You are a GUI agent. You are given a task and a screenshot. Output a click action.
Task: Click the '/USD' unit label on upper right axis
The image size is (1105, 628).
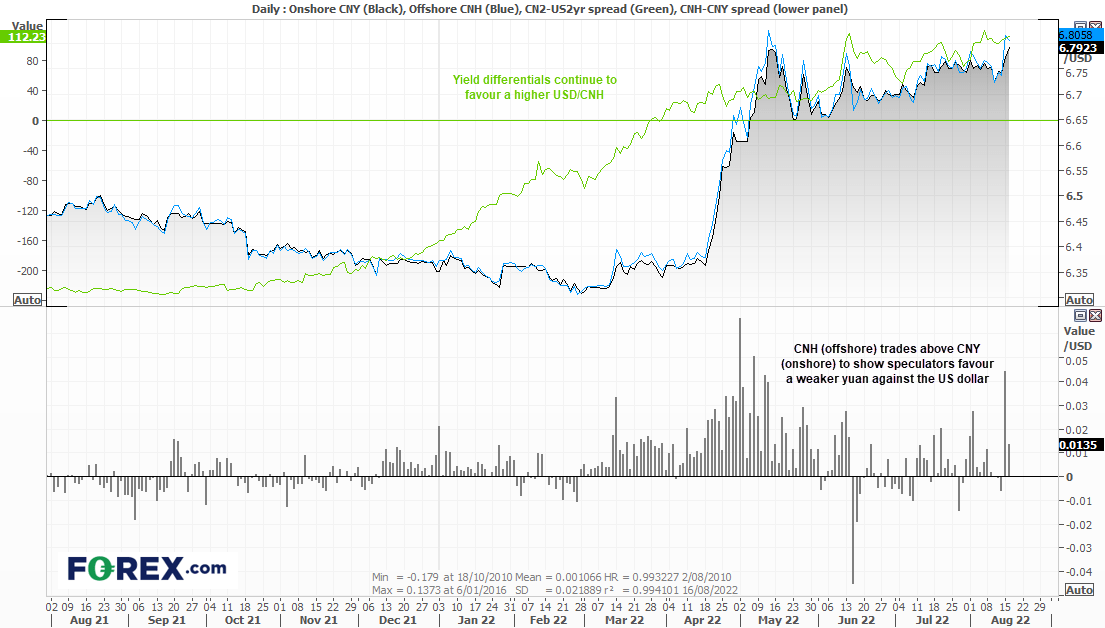tap(1079, 58)
